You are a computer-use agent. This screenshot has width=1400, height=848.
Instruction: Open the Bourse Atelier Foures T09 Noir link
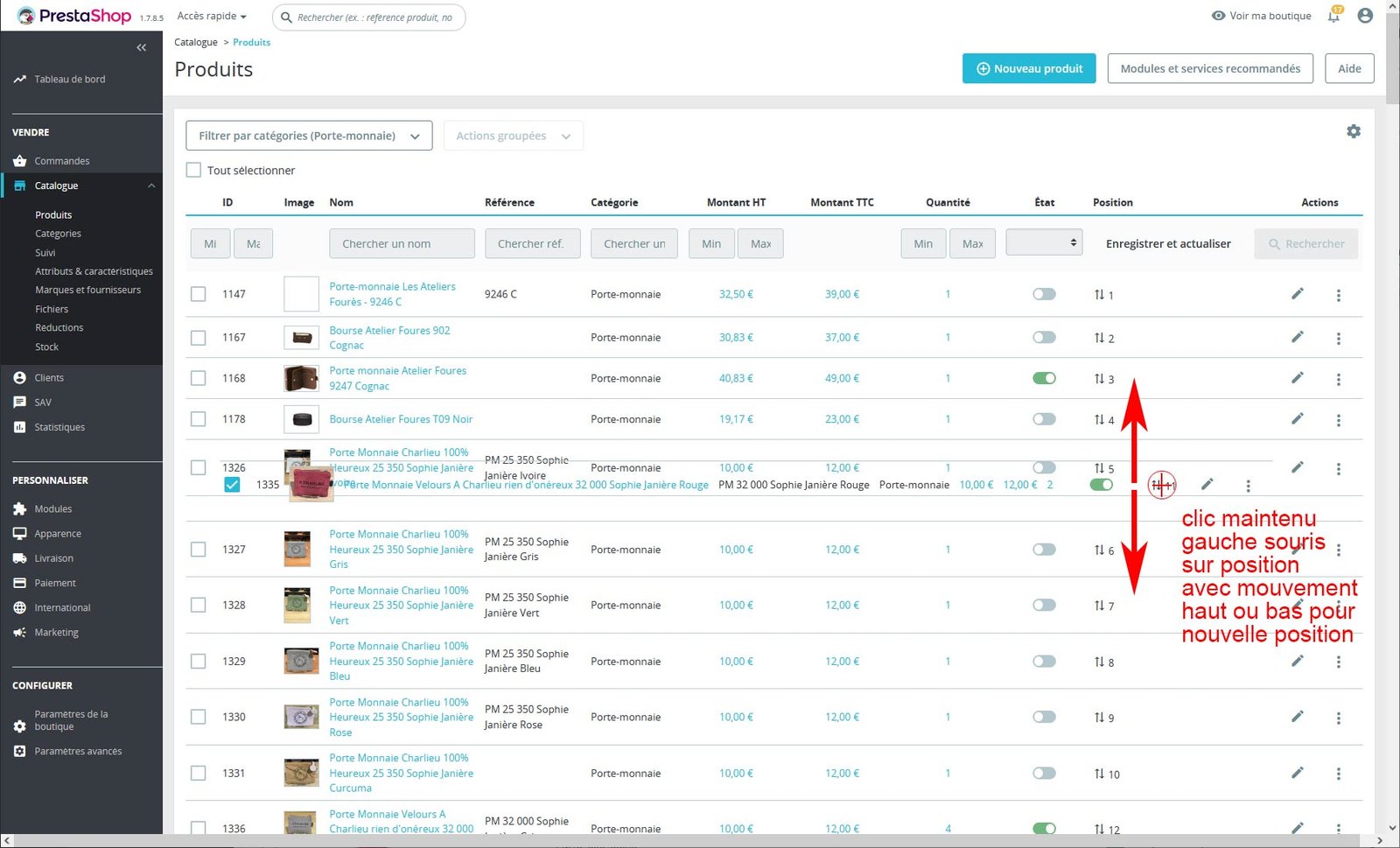point(401,419)
